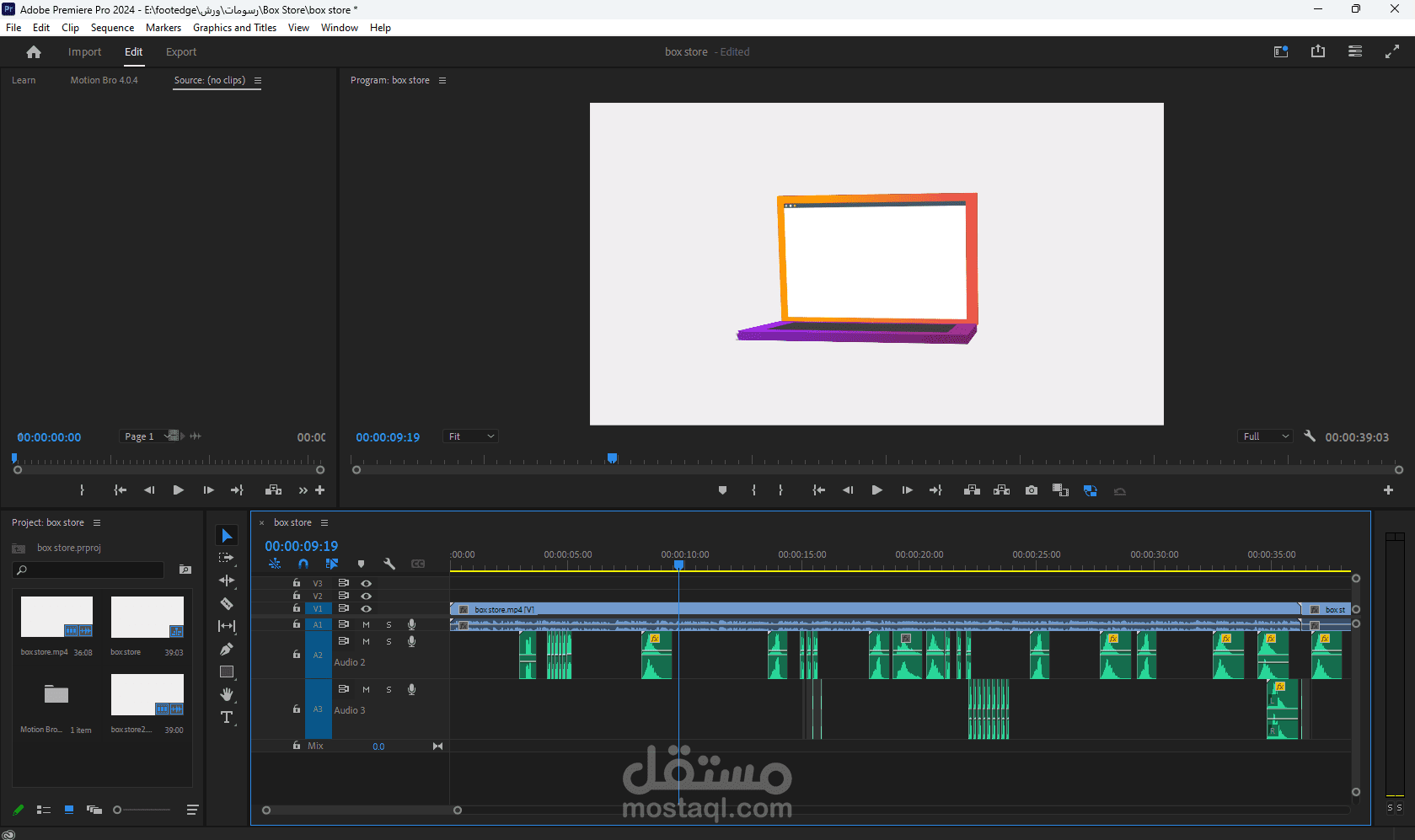The image size is (1415, 840).
Task: Click Export Frame camera icon
Action: pos(1031,490)
